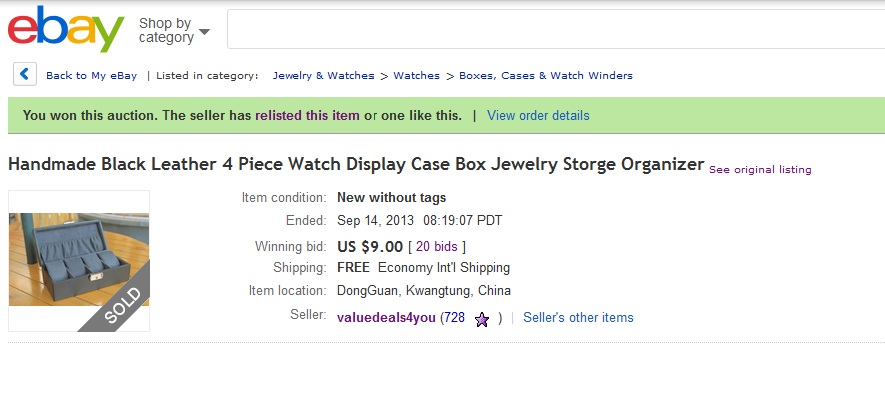
Task: Visit seller valuedeals4you profile
Action: pyautogui.click(x=386, y=318)
